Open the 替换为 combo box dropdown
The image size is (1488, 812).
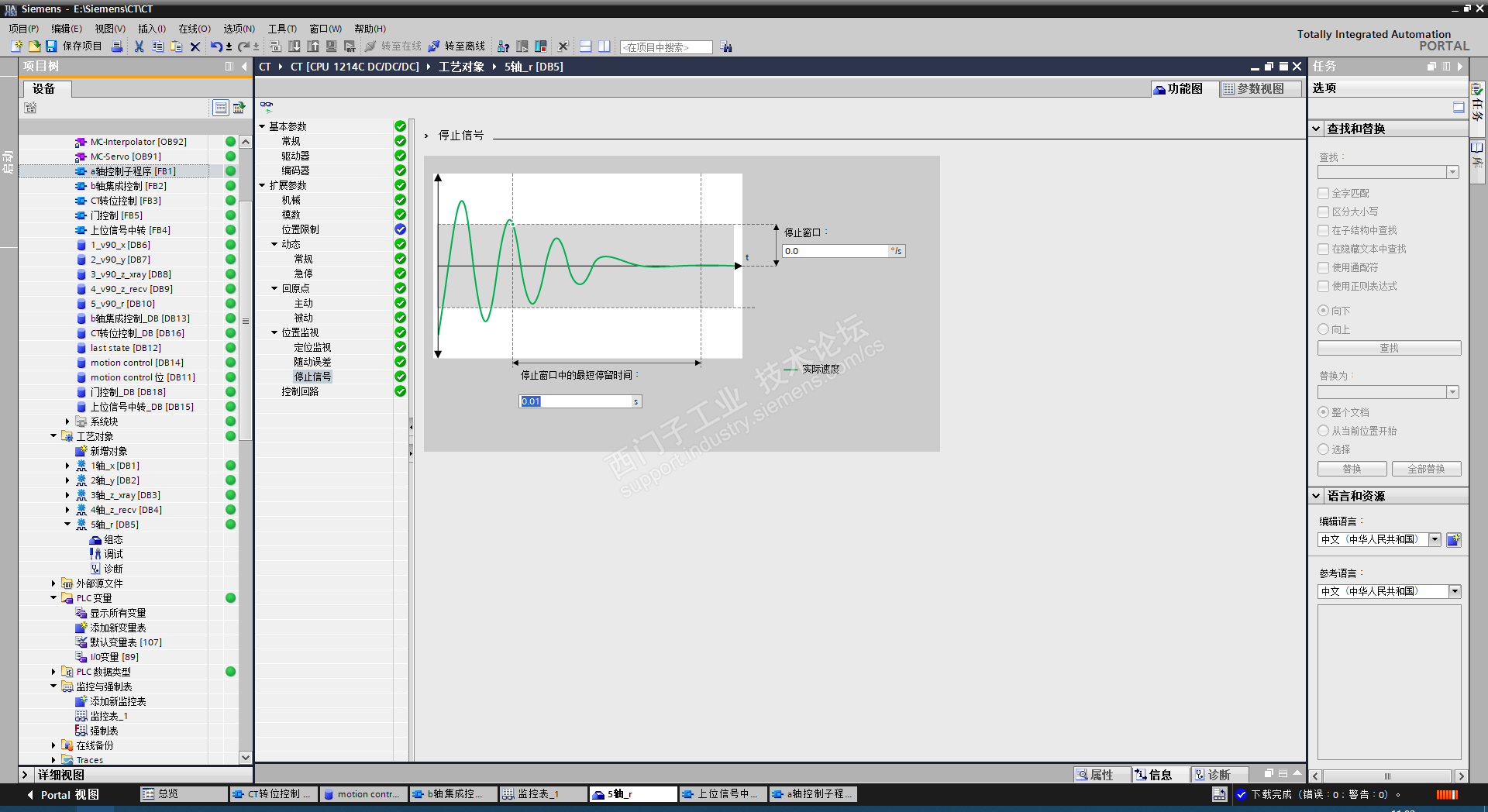pos(1453,392)
